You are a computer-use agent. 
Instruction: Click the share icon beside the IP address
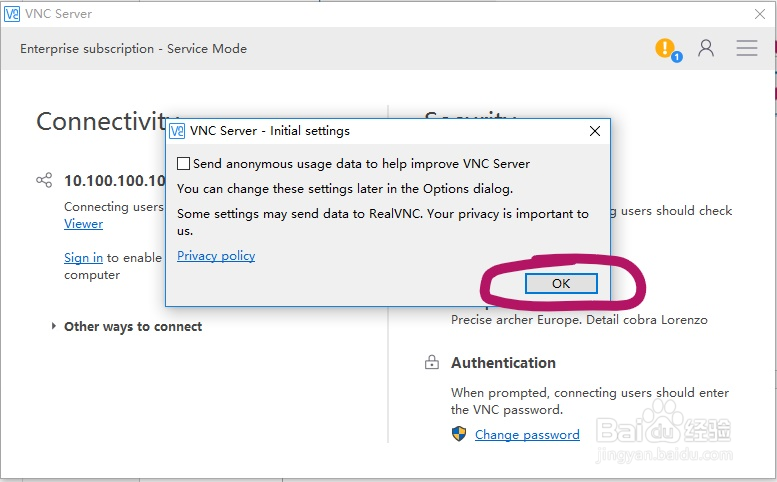(x=44, y=181)
